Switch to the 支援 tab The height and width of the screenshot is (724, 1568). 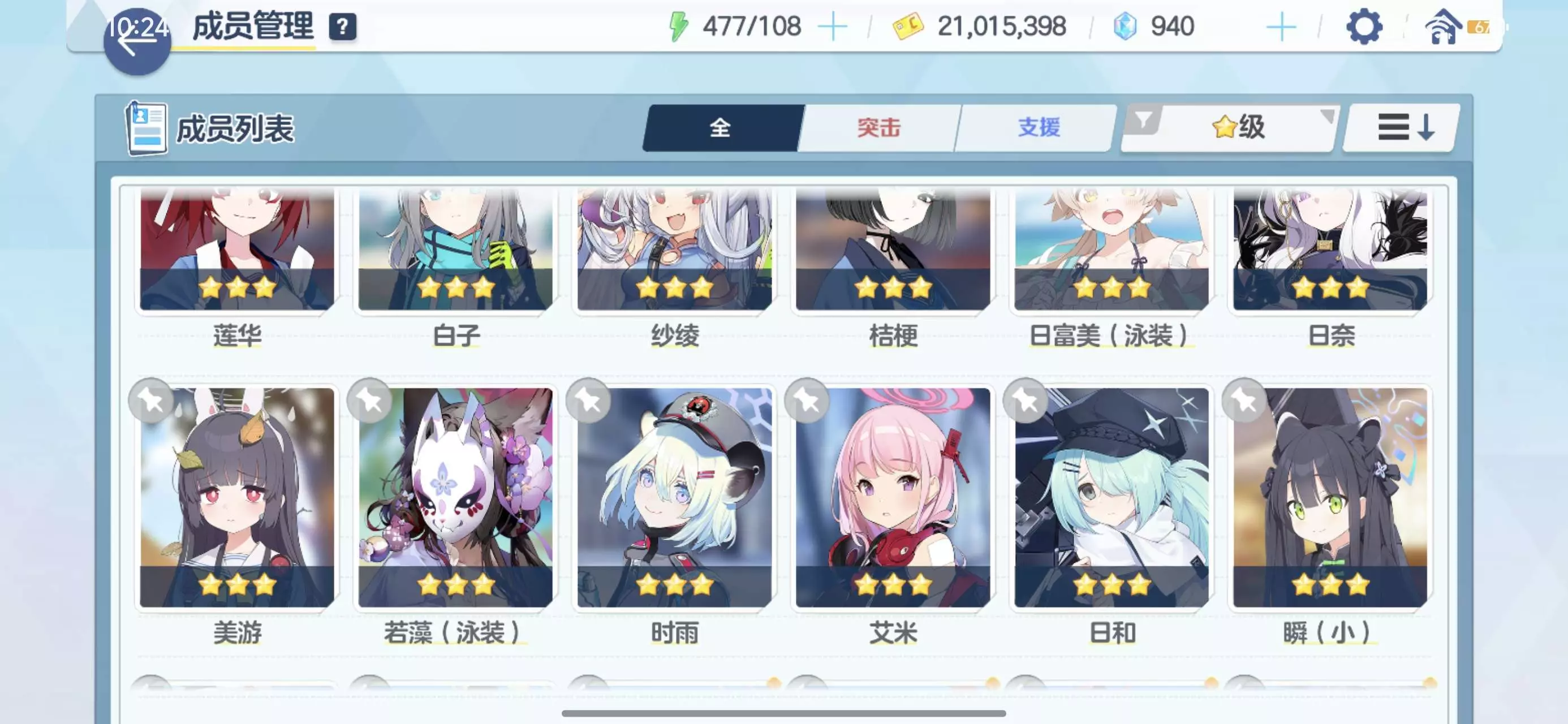tap(1039, 127)
